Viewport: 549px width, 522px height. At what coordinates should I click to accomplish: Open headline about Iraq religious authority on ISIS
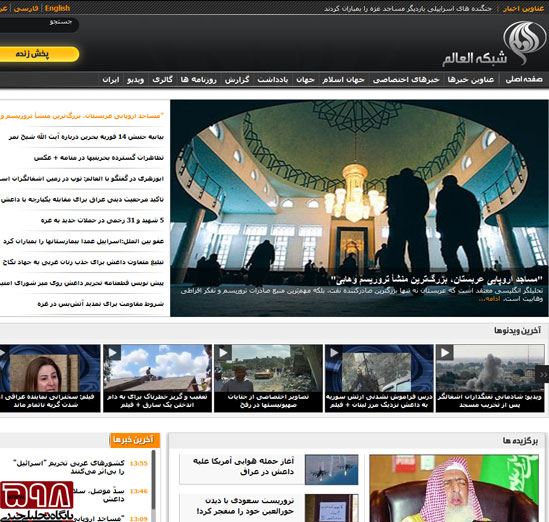pos(82,200)
